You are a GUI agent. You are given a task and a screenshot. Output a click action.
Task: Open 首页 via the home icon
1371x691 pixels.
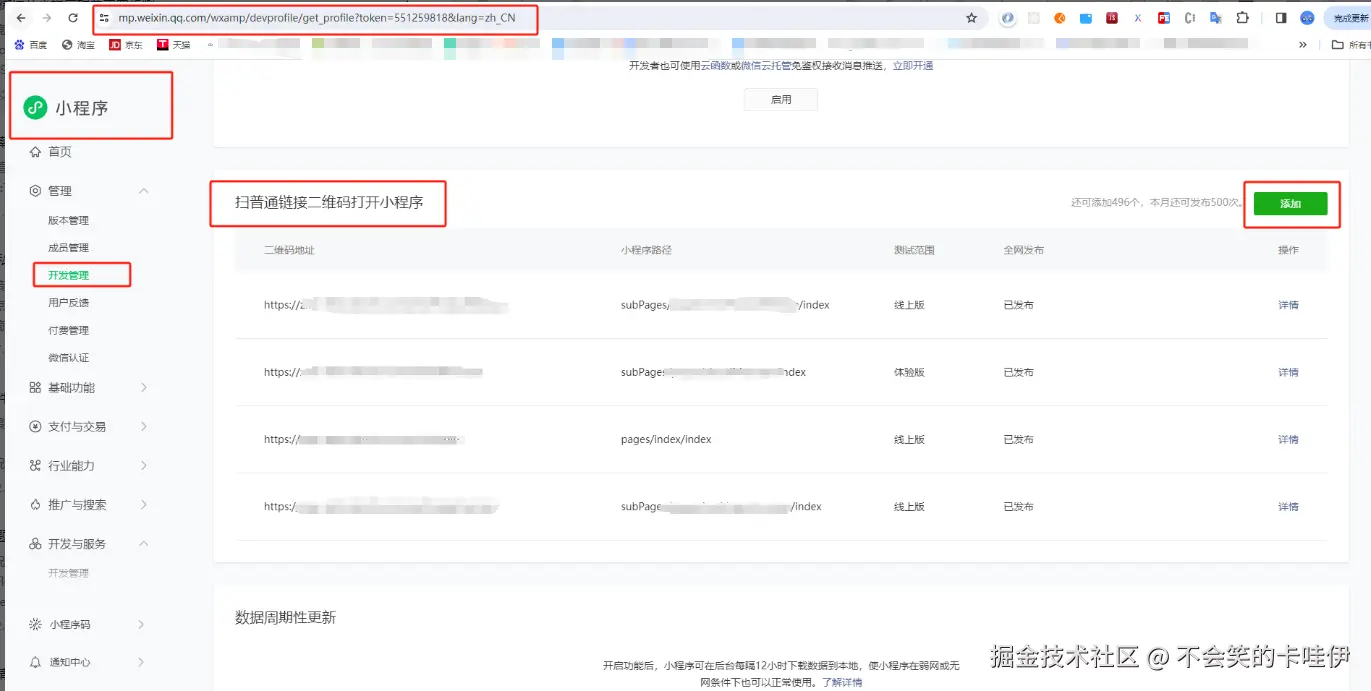point(35,152)
